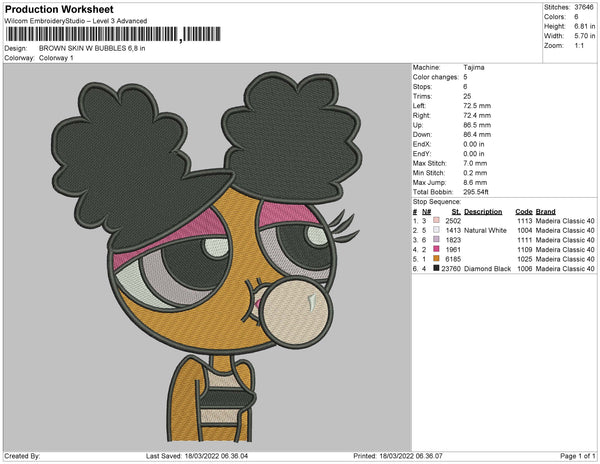Screen dimensions: 600x464
Task: Click the Max Jump value '8.6 mm'
Action: coord(475,182)
